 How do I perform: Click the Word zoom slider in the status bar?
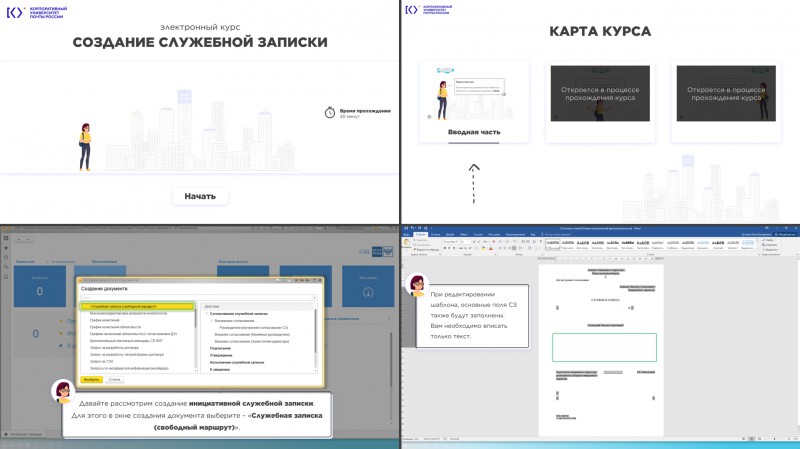click(x=774, y=439)
